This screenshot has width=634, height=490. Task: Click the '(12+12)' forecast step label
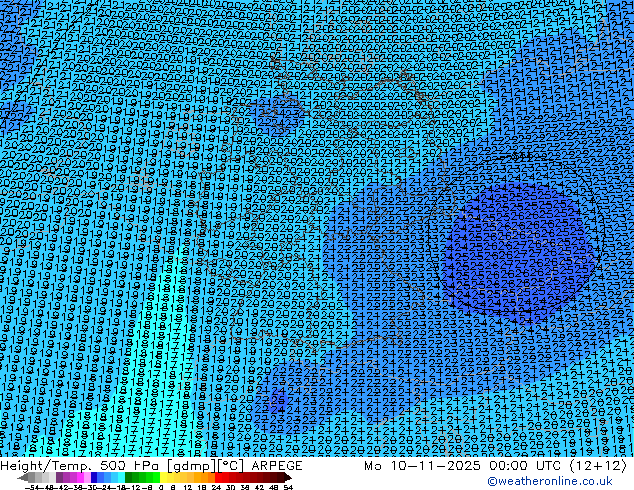pyautogui.click(x=598, y=466)
